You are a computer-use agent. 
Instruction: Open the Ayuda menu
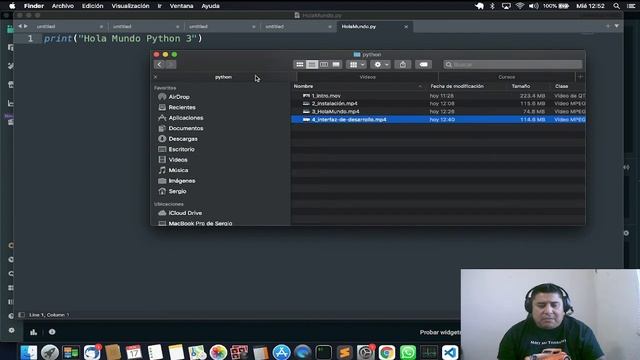[x=210, y=6]
